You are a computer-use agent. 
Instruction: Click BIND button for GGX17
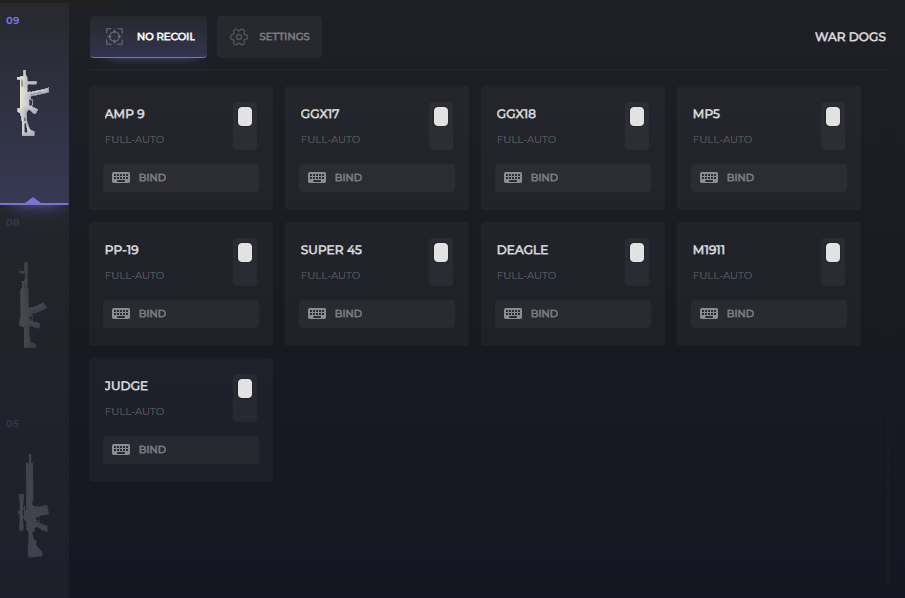point(377,178)
